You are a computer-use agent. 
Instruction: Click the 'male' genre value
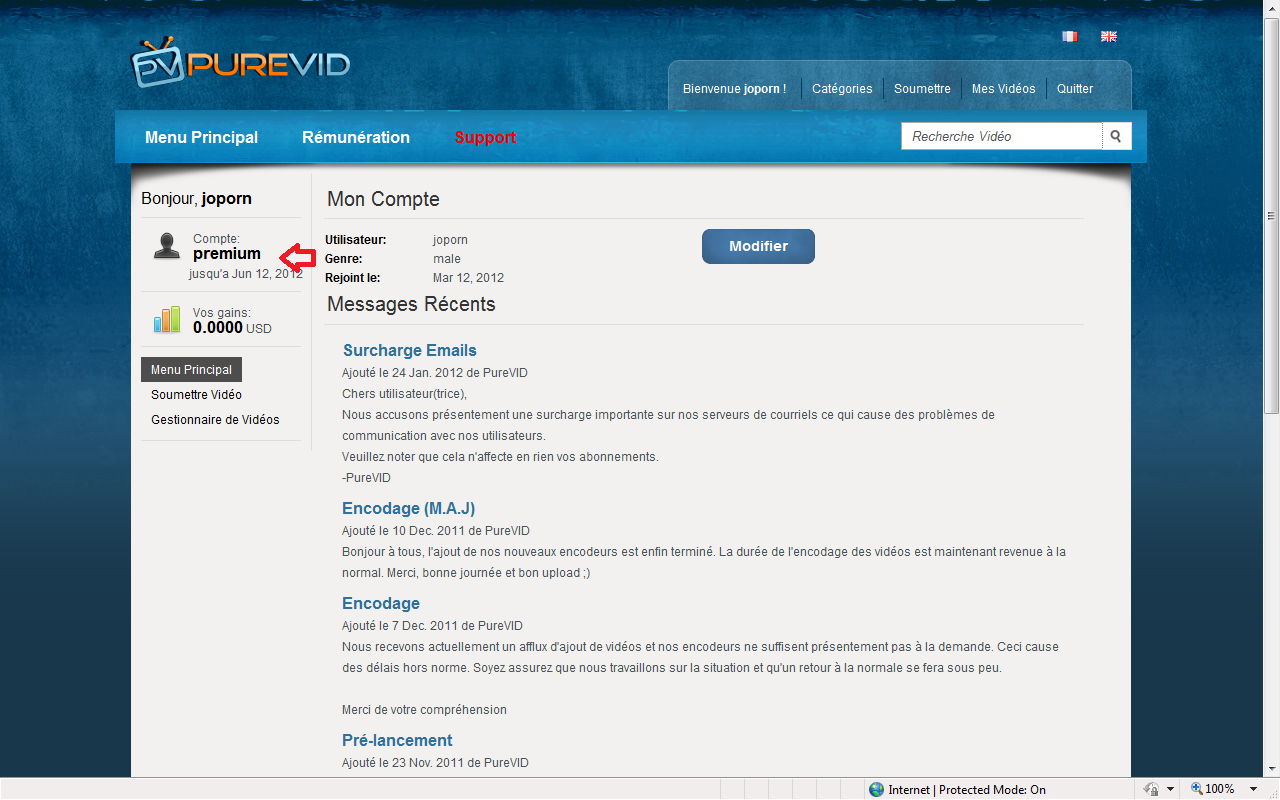(447, 259)
